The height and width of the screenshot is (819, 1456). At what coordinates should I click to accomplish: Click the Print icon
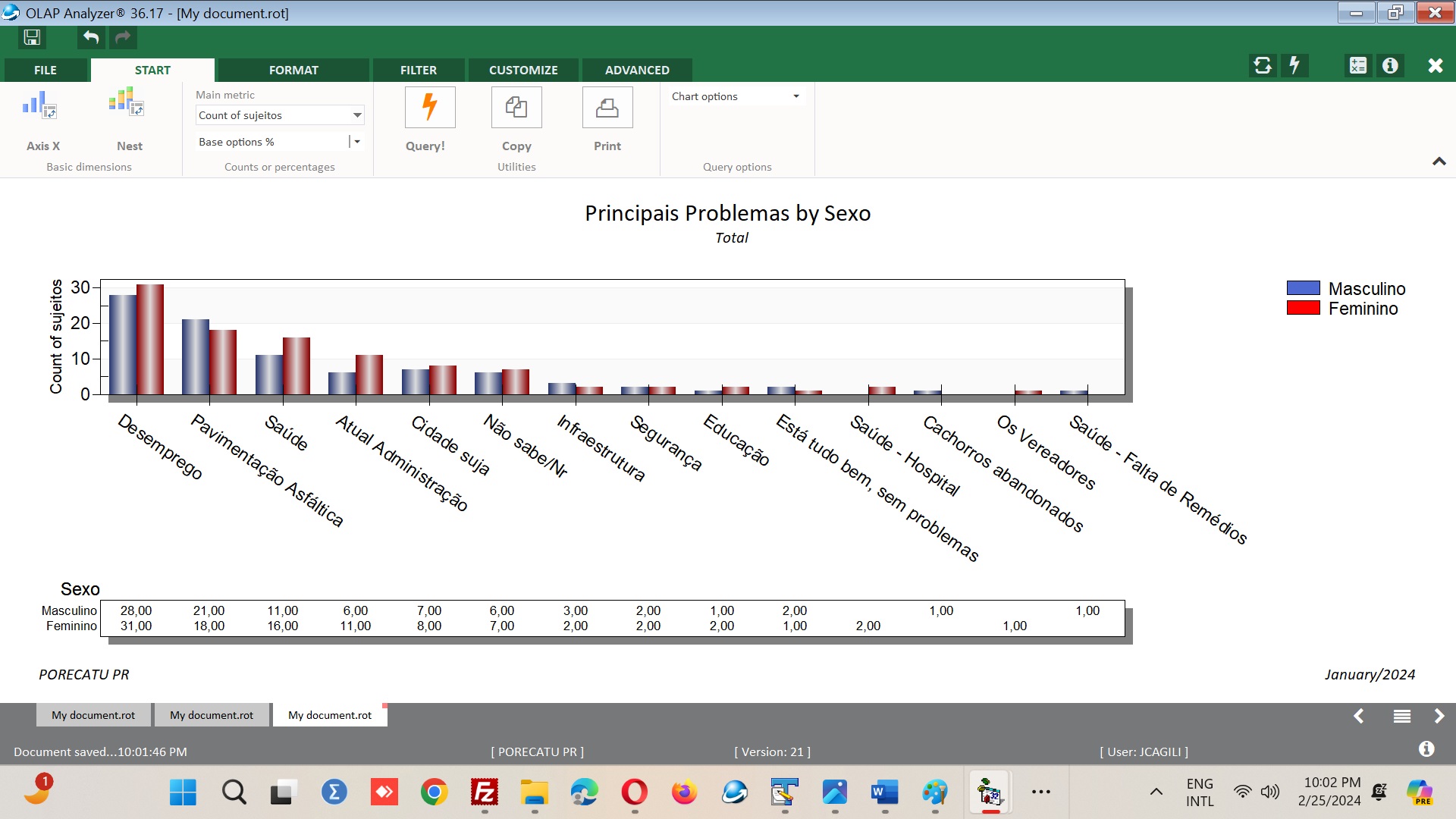[x=607, y=107]
